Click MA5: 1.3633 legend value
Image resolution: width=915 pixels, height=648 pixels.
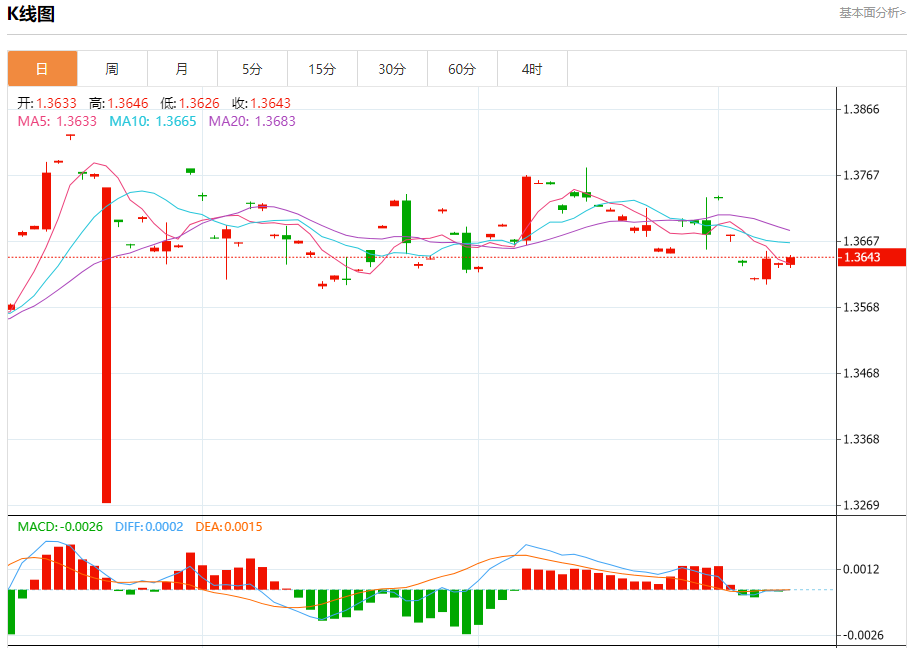(57, 121)
